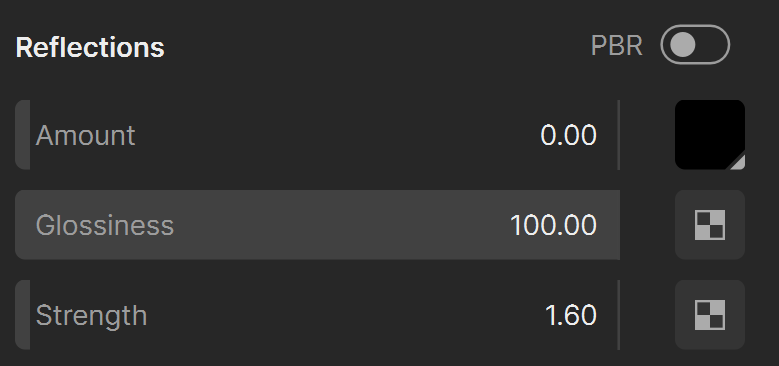The image size is (779, 366).
Task: Open the Glossiness texture map checker icon
Action: 709,225
